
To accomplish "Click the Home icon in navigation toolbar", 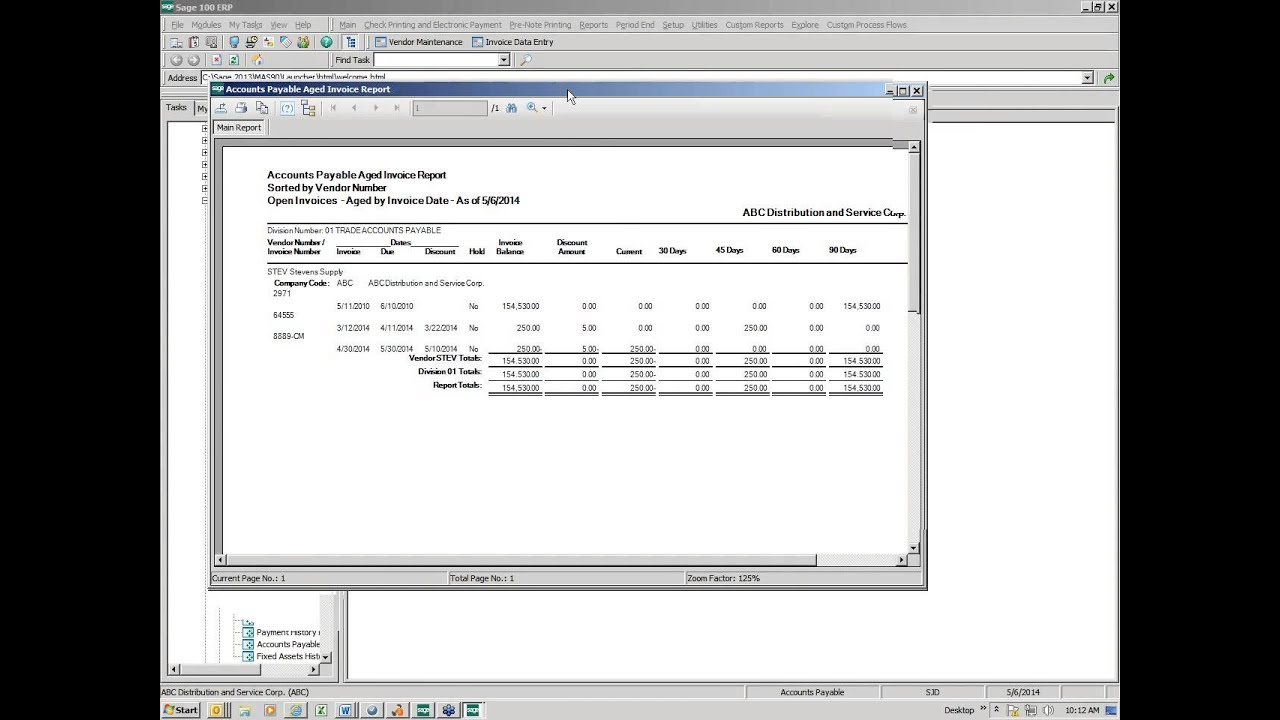I will point(257,60).
